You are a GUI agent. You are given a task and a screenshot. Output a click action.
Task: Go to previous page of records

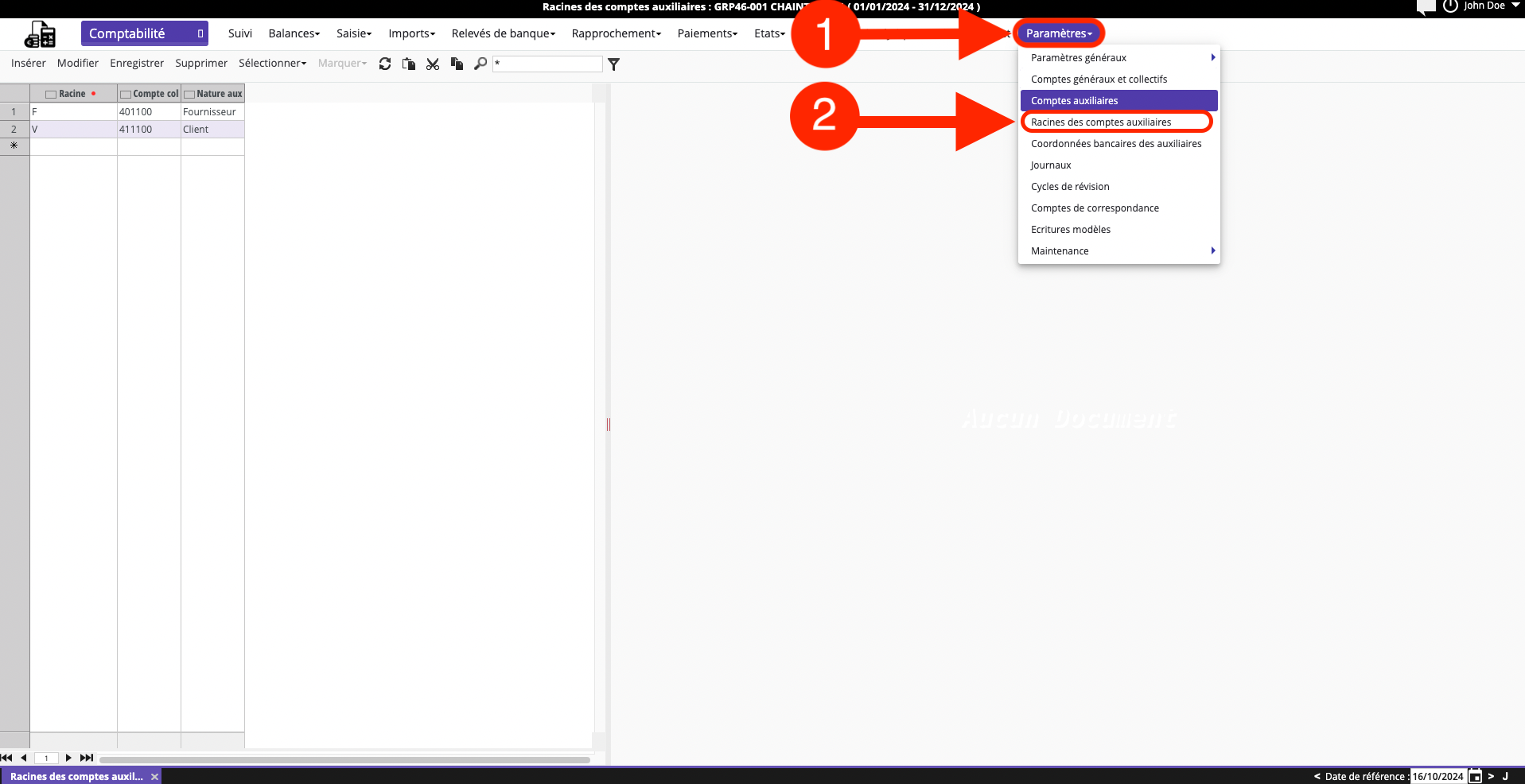pyautogui.click(x=24, y=758)
